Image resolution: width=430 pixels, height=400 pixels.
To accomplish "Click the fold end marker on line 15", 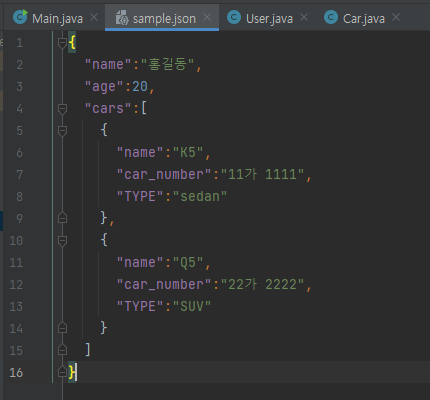I will point(62,350).
